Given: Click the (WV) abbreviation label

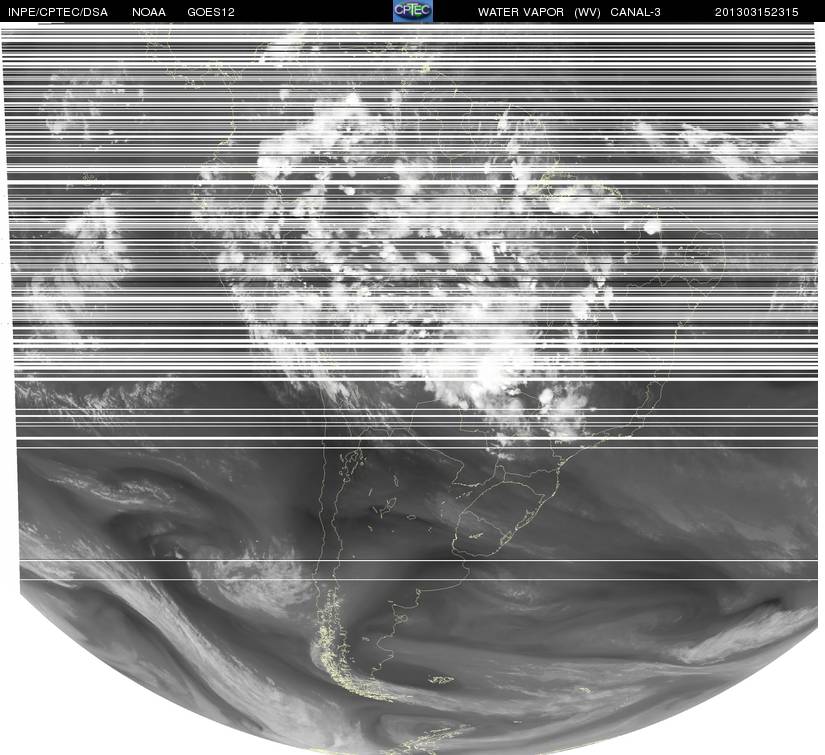Looking at the screenshot, I should (x=587, y=12).
